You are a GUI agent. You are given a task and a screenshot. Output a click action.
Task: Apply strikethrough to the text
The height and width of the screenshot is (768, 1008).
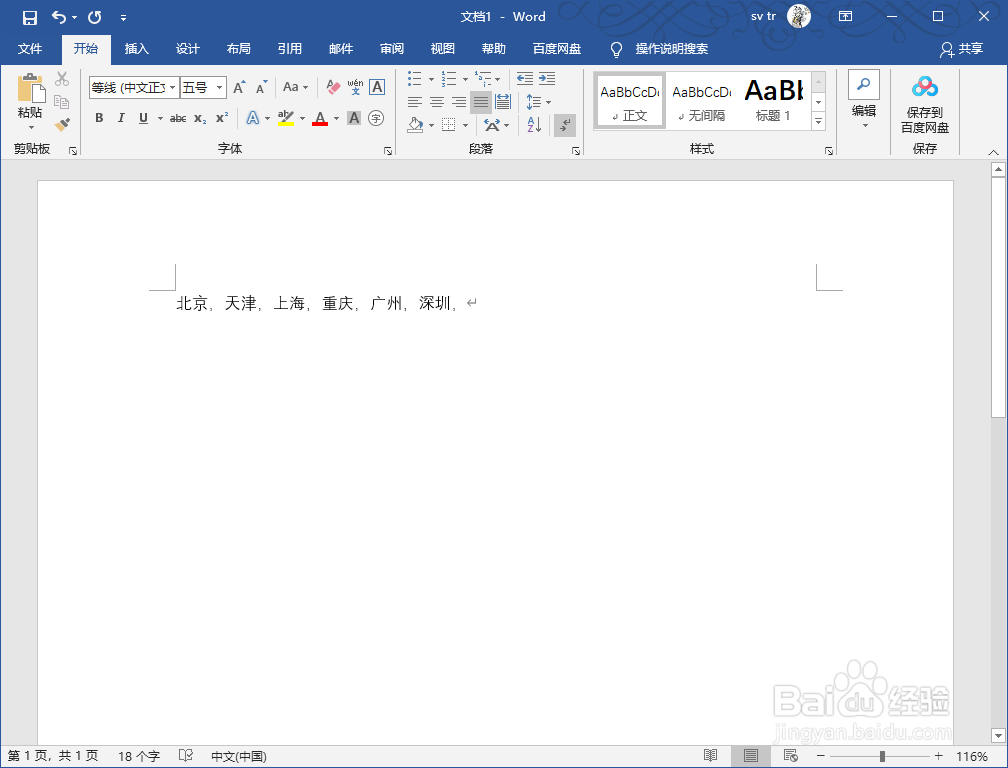click(177, 118)
